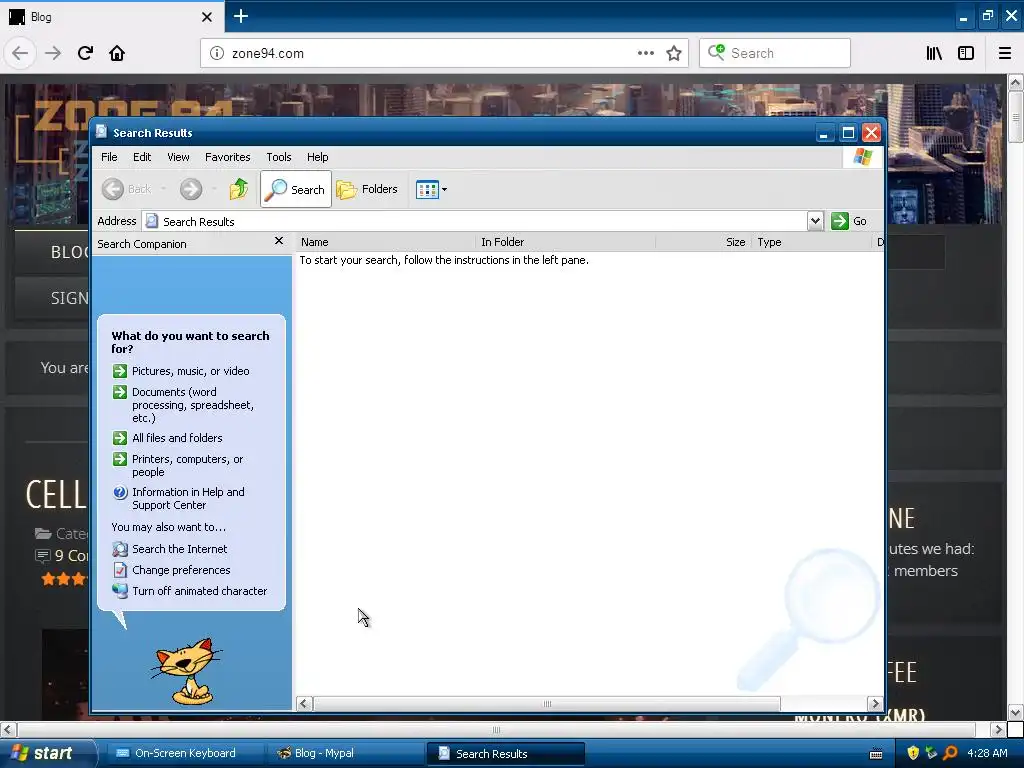The image size is (1024, 768).
Task: Open the Help menu
Action: pyautogui.click(x=317, y=157)
